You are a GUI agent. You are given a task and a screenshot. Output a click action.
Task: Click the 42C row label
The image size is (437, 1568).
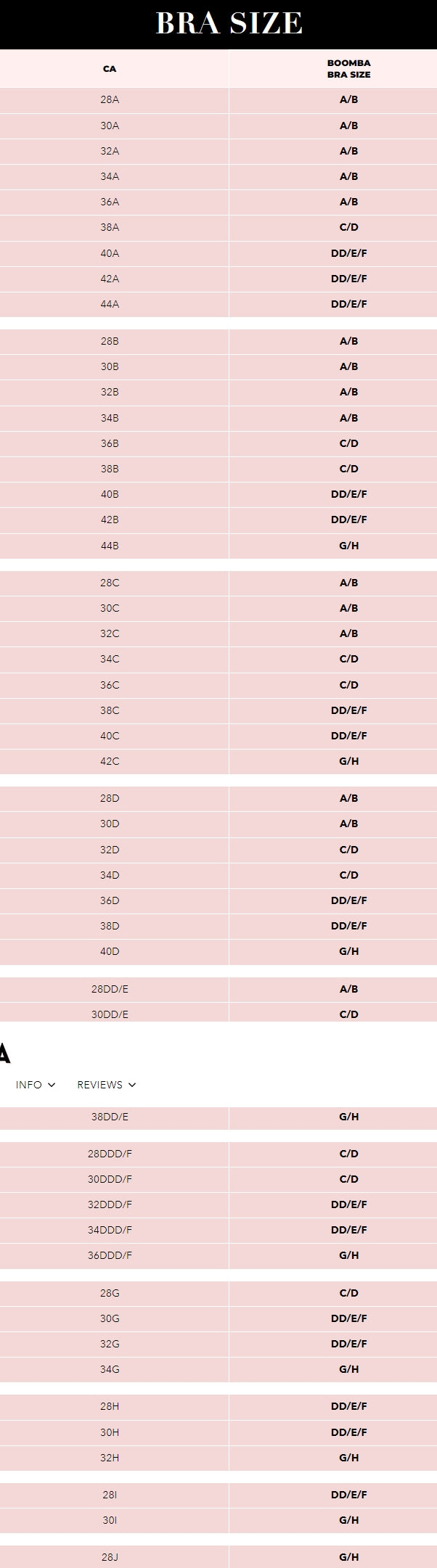click(110, 761)
